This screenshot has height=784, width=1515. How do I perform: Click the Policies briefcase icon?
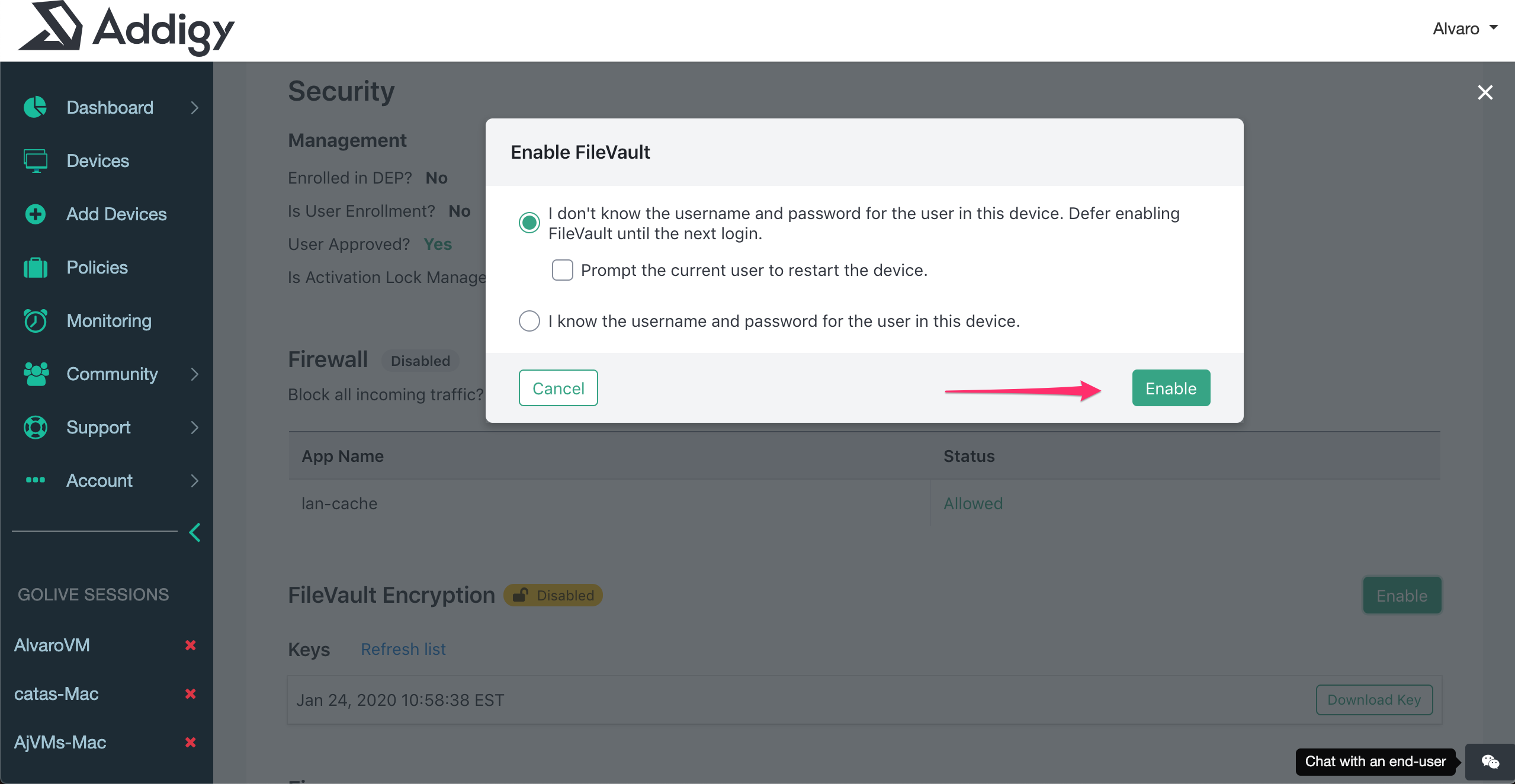point(36,268)
